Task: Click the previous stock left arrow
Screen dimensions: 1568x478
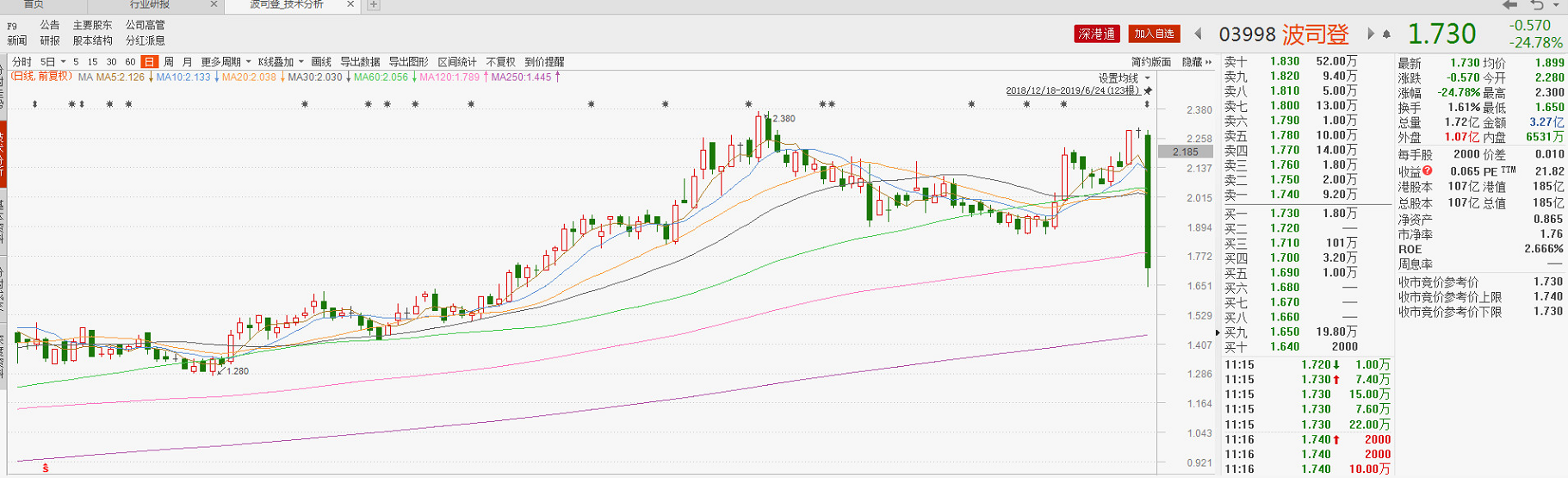Action: [1198, 34]
